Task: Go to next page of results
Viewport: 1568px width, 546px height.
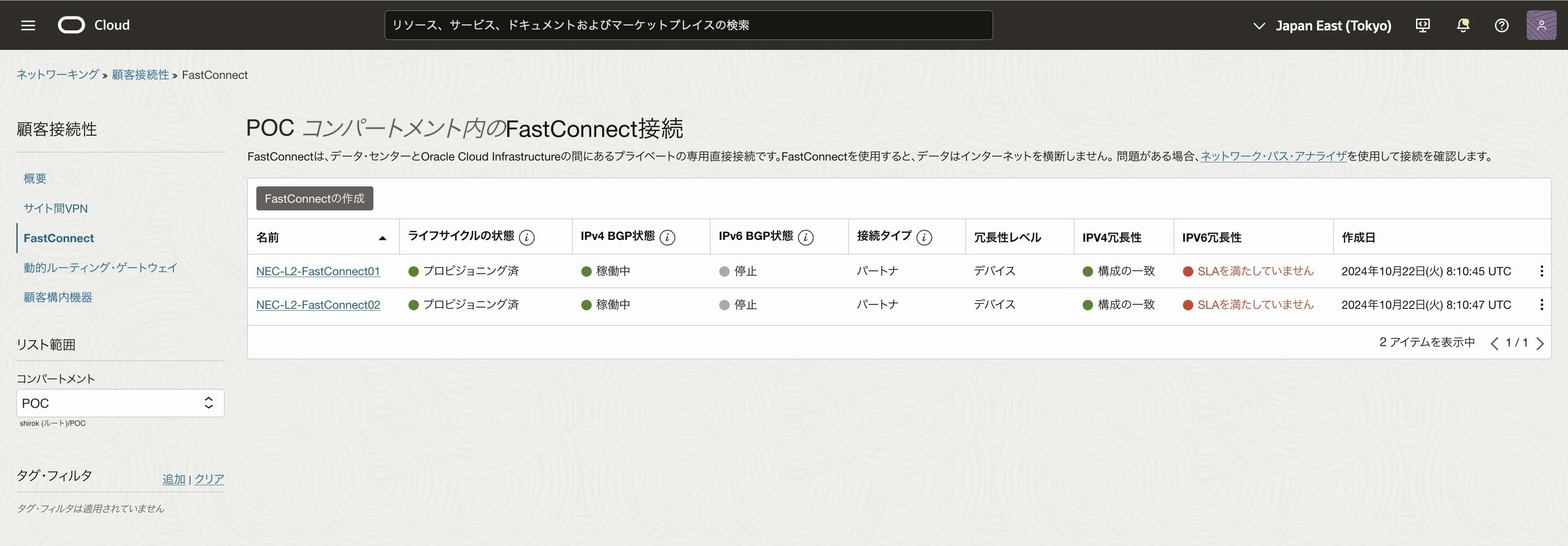Action: click(1540, 343)
